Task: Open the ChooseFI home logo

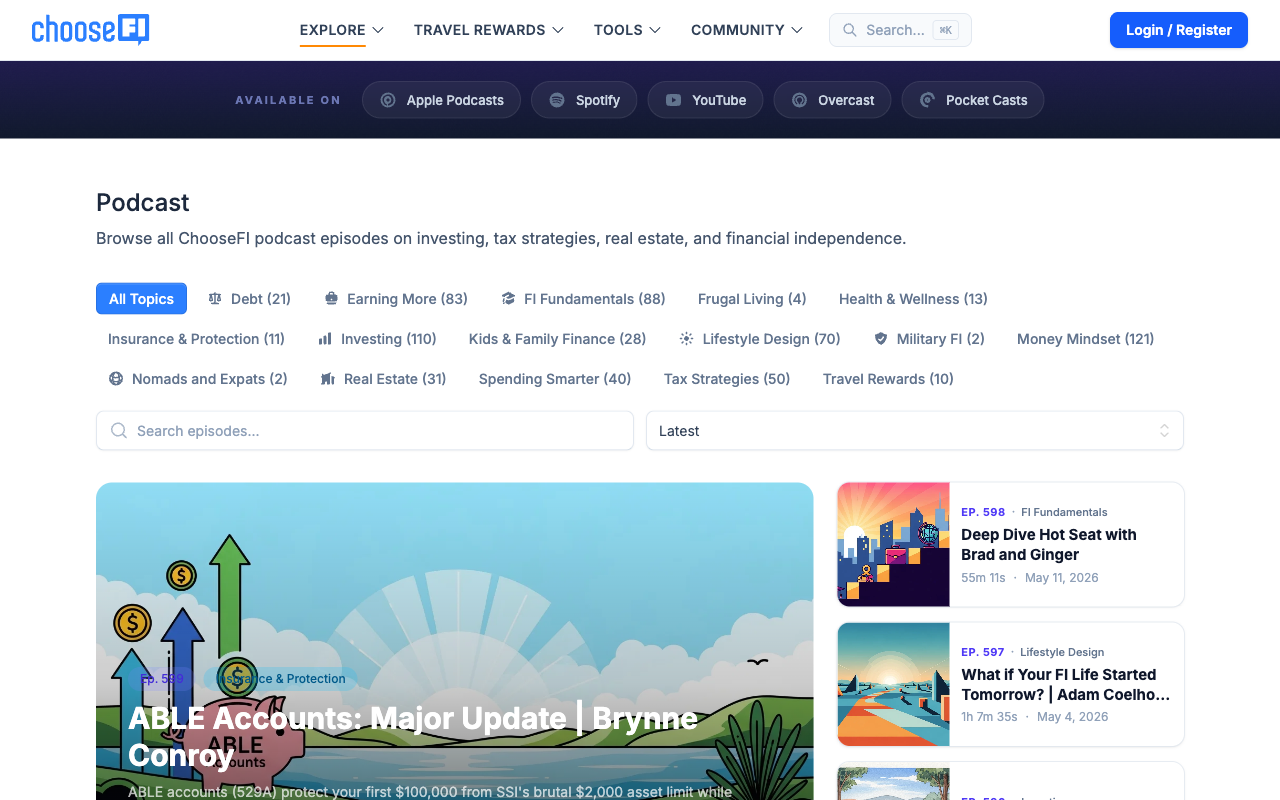Action: pyautogui.click(x=90, y=30)
